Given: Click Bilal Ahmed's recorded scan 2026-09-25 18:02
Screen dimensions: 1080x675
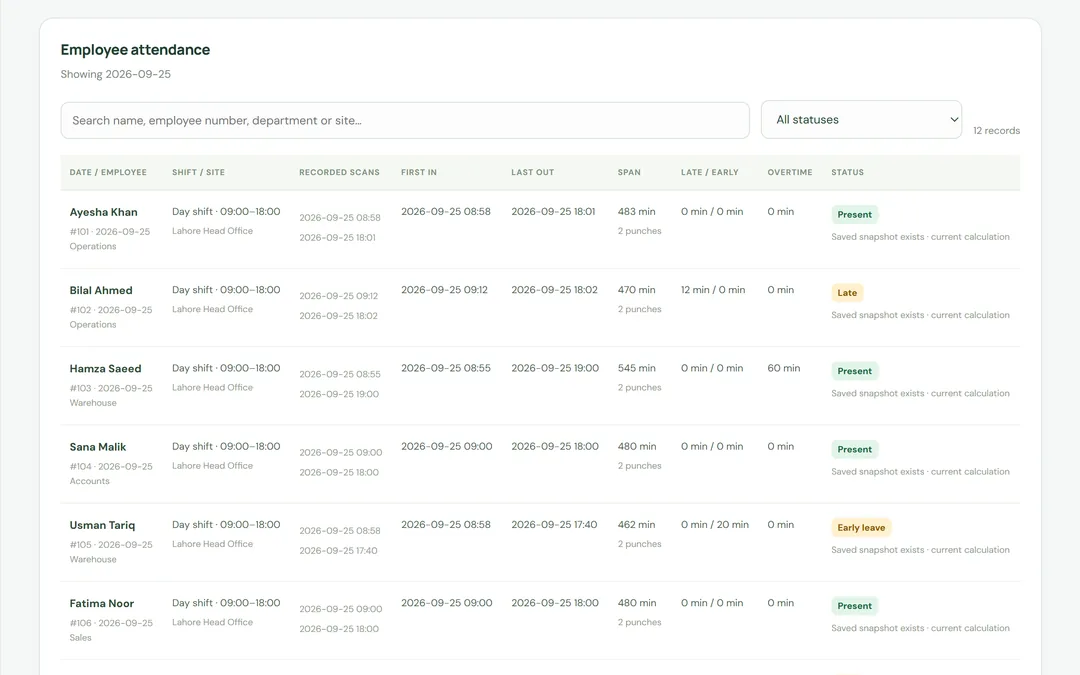Looking at the screenshot, I should click(338, 316).
